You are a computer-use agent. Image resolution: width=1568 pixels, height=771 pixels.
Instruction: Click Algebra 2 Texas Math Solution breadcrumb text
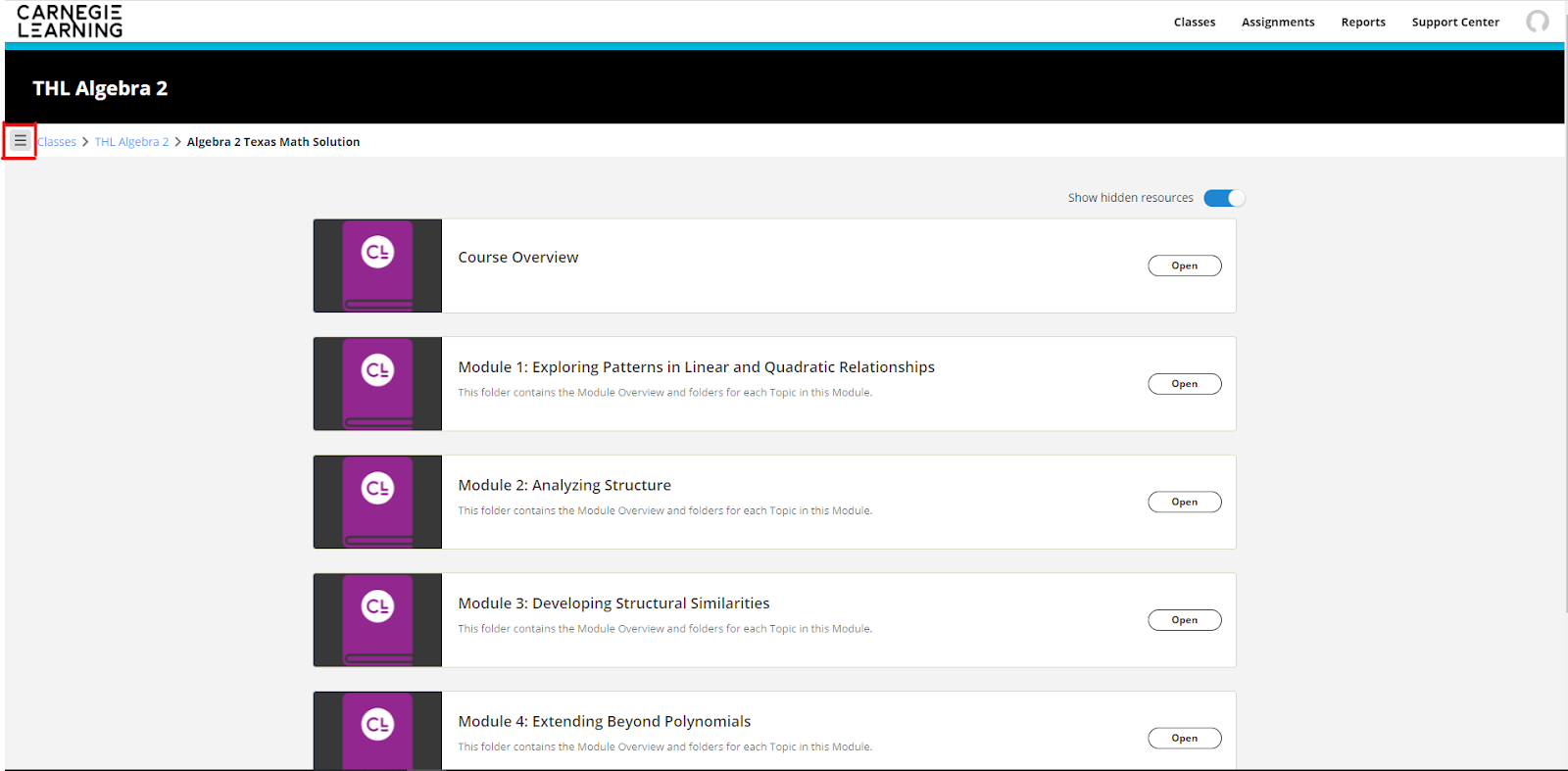273,142
